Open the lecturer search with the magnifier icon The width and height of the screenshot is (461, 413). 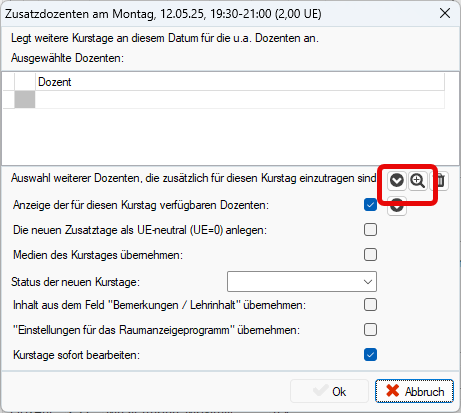click(417, 181)
